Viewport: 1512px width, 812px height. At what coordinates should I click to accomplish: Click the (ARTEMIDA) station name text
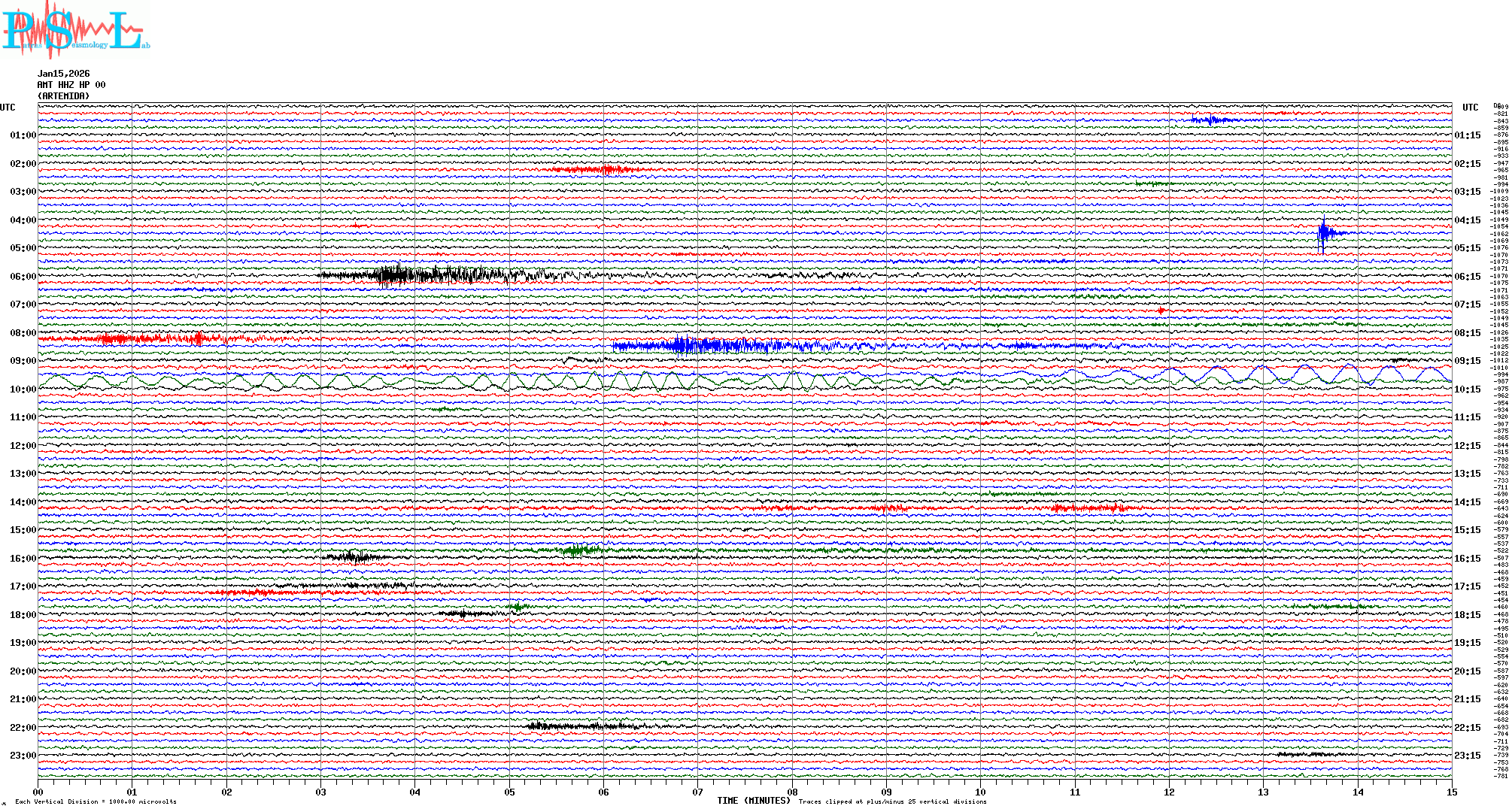tap(63, 96)
